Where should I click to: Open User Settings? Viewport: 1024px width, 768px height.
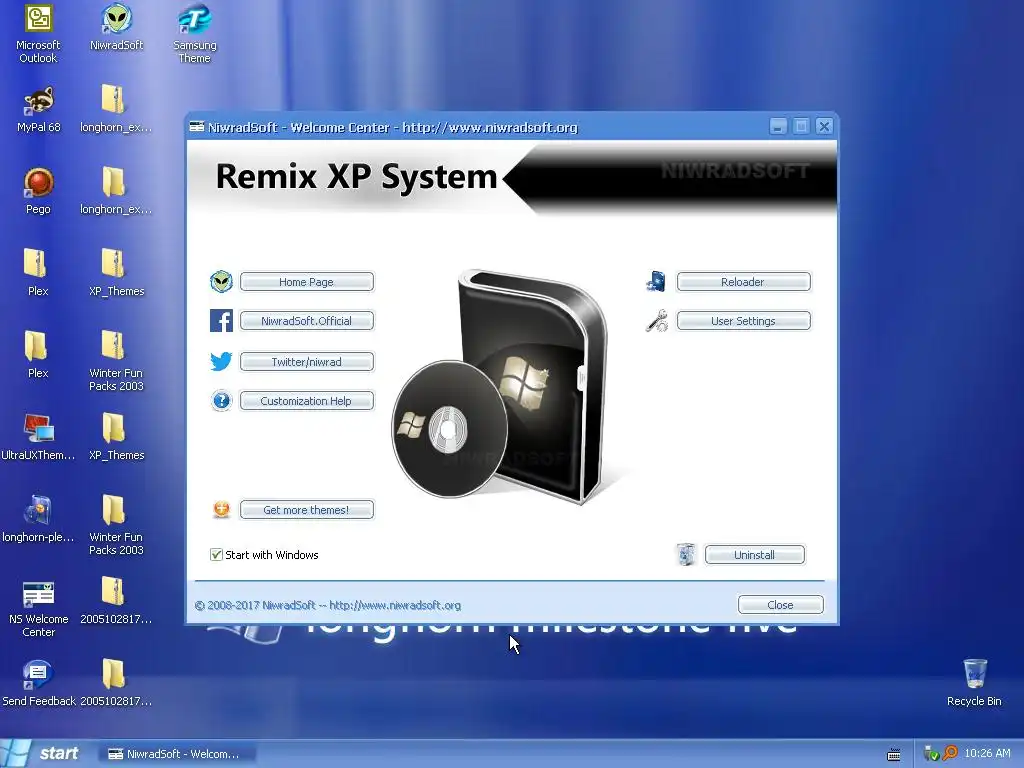tap(743, 321)
